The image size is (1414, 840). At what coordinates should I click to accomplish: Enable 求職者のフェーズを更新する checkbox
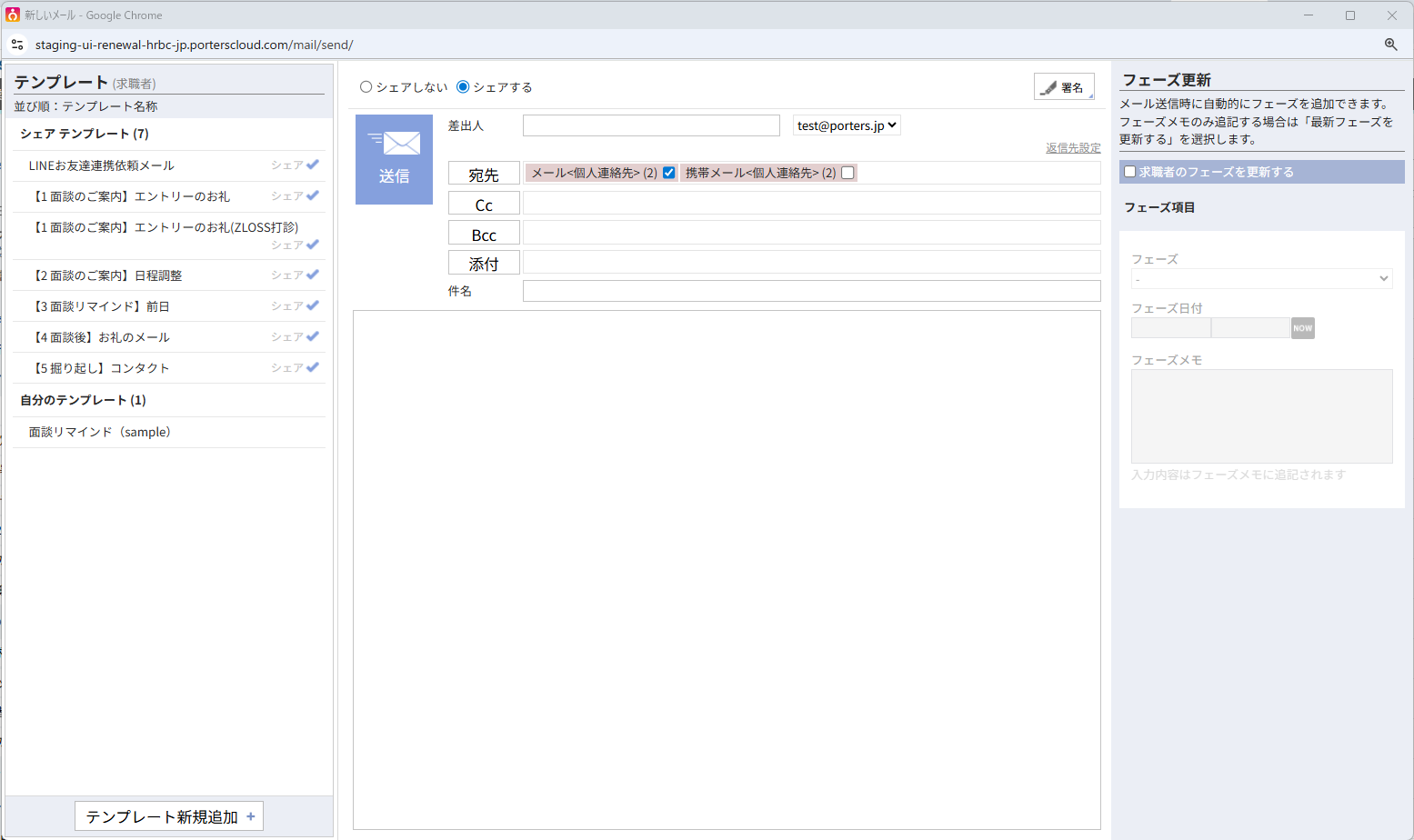1130,172
